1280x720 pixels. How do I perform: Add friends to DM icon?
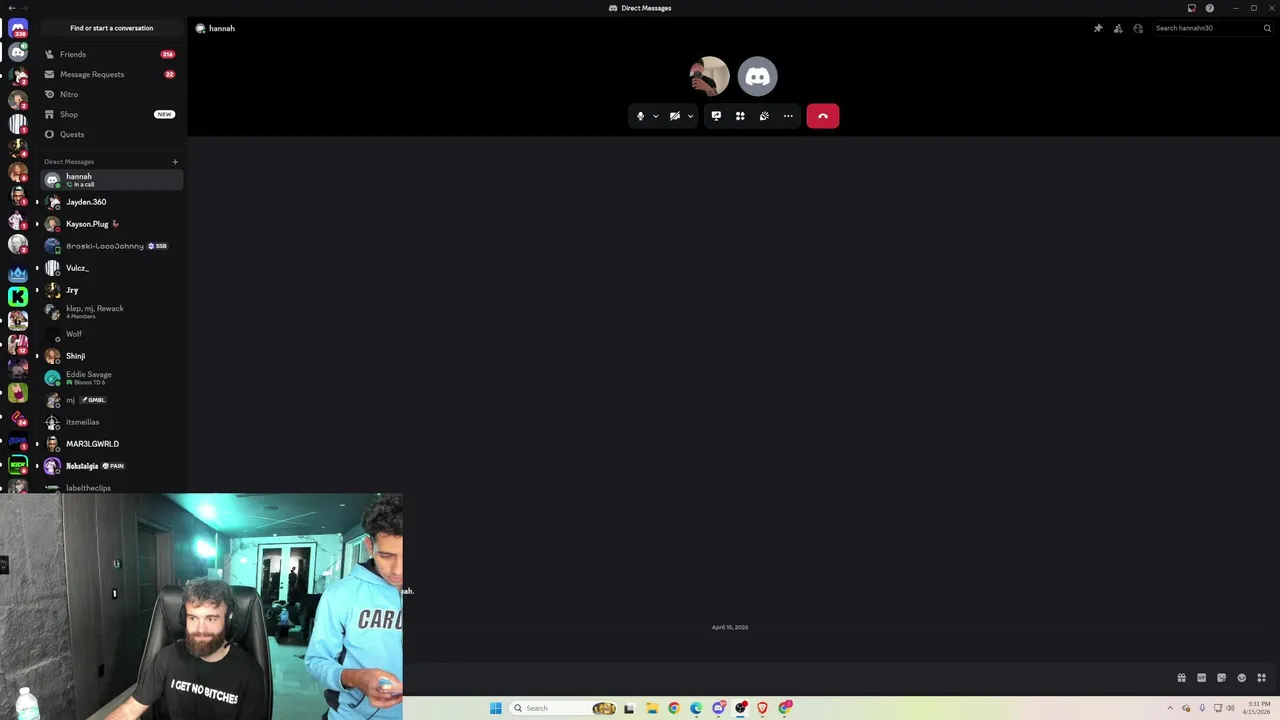tap(1118, 28)
